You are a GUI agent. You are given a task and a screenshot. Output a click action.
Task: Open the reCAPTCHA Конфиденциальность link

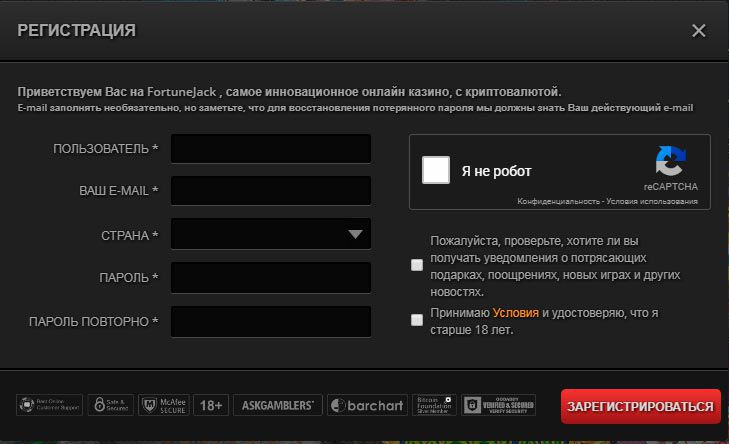tap(560, 201)
